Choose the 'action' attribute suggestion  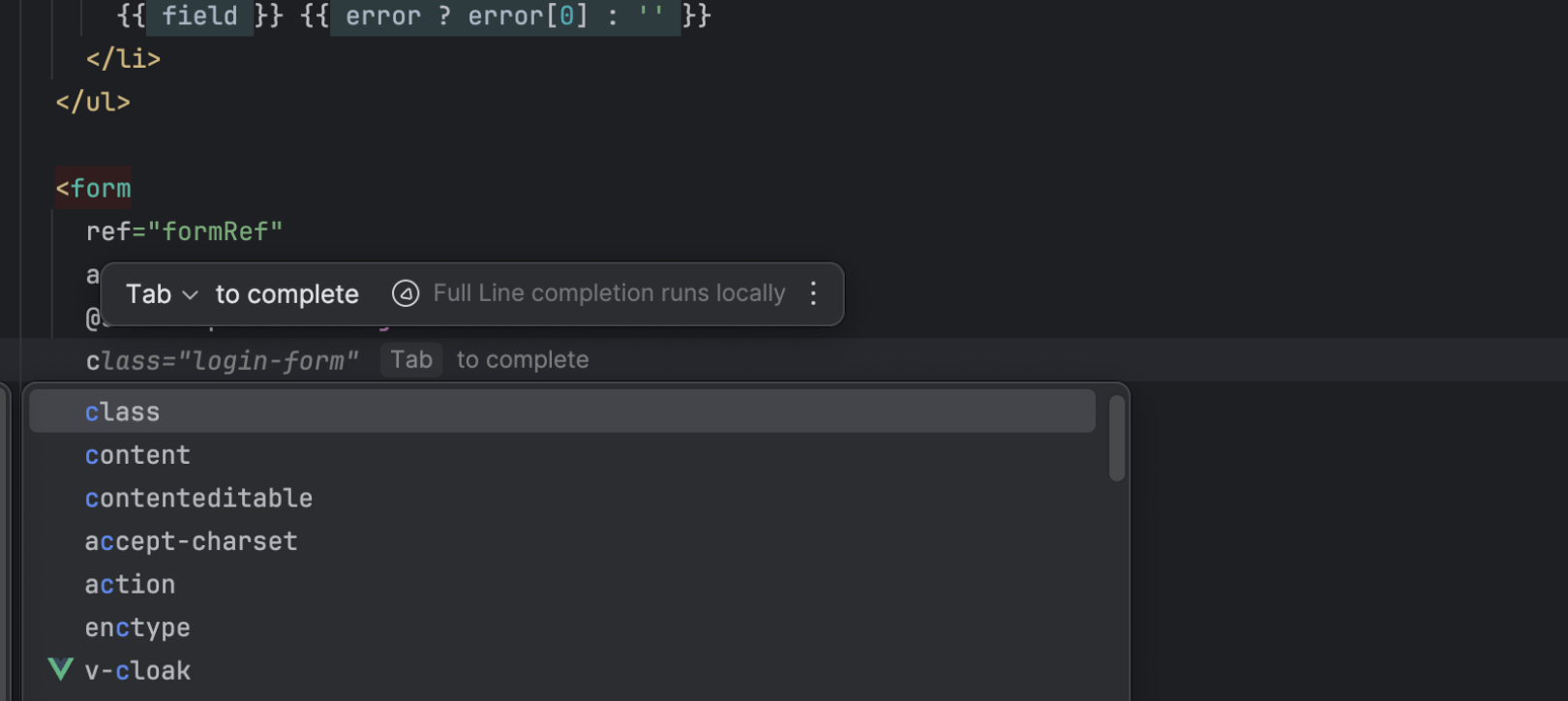(130, 584)
